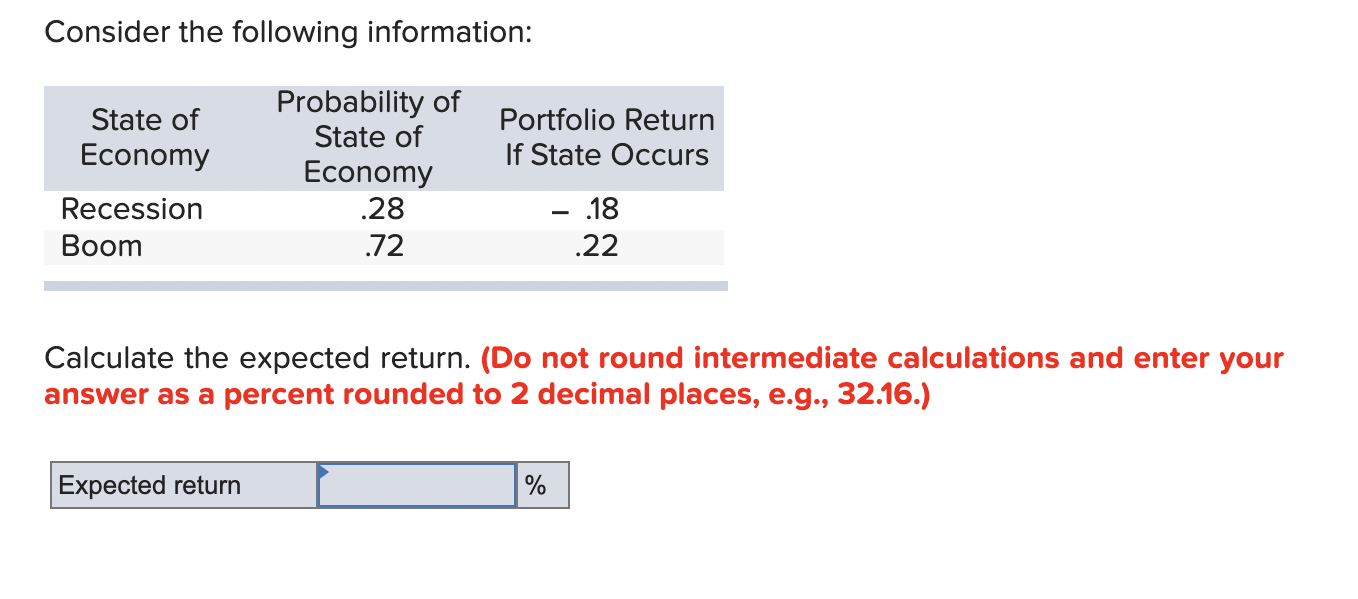Select the percent symbol cell
Screen dimensions: 1358x599
point(539,485)
